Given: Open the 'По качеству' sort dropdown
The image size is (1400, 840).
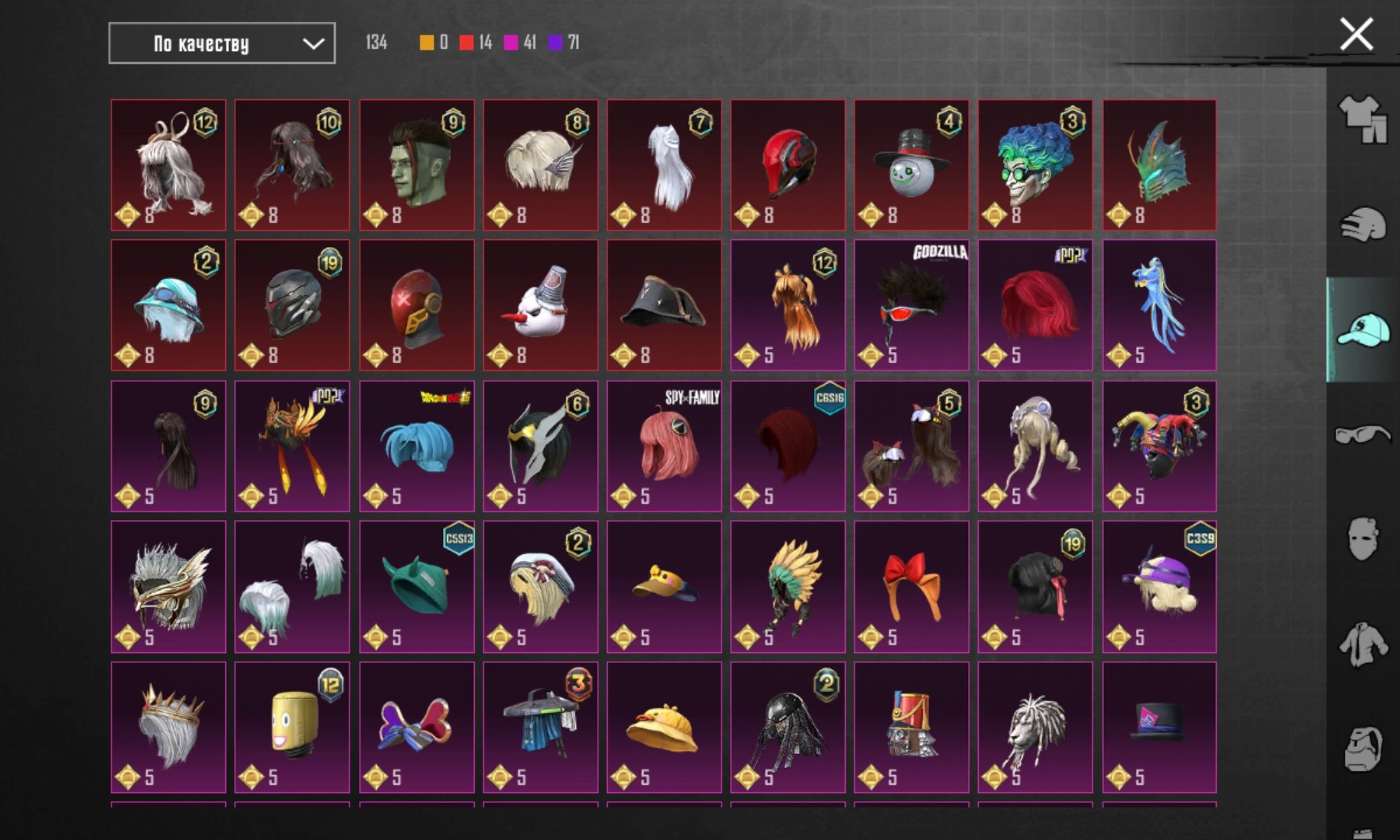Looking at the screenshot, I should (x=222, y=43).
